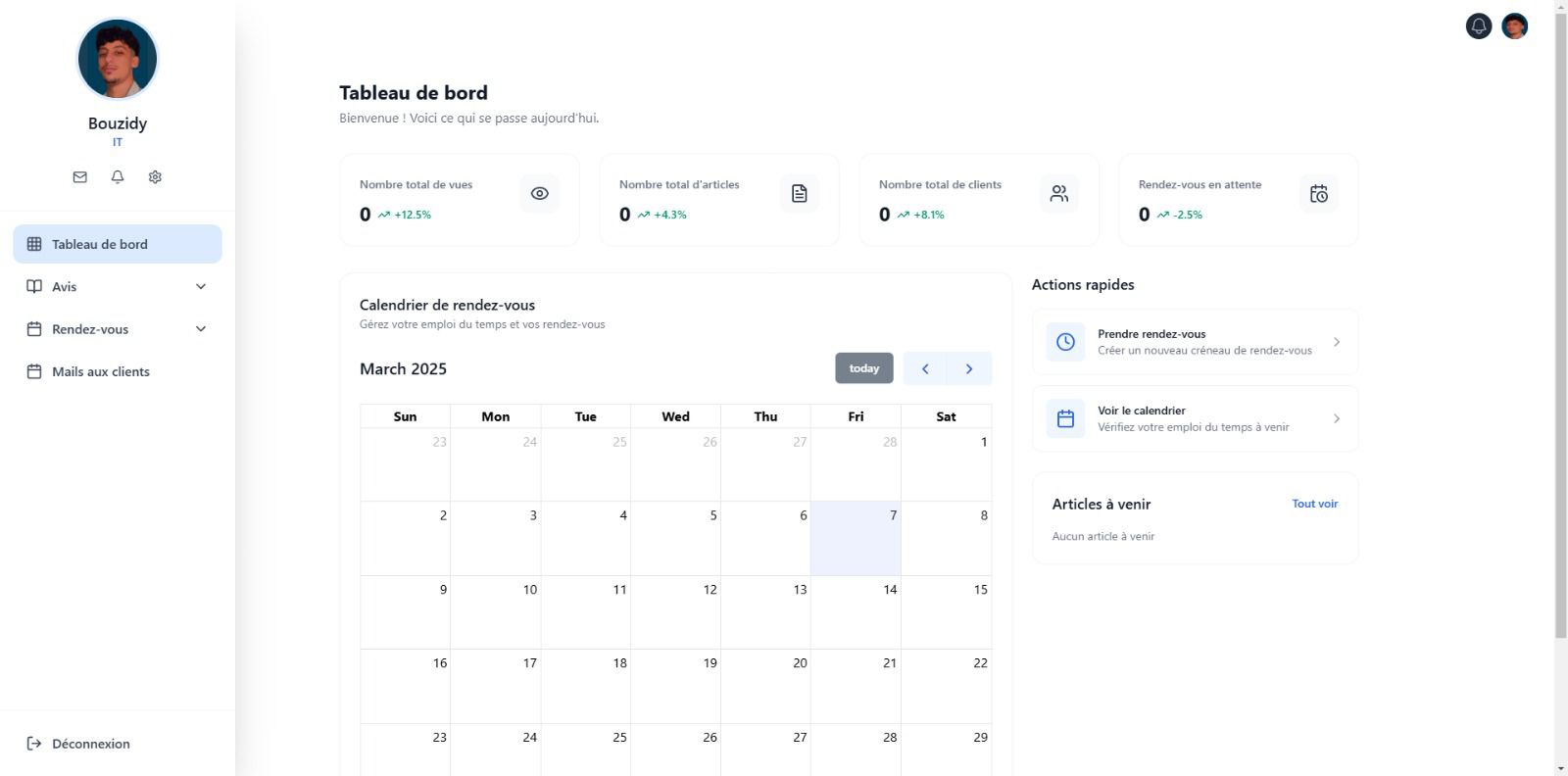The height and width of the screenshot is (776, 1568).
Task: Click the eye icon on views card
Action: click(x=539, y=194)
